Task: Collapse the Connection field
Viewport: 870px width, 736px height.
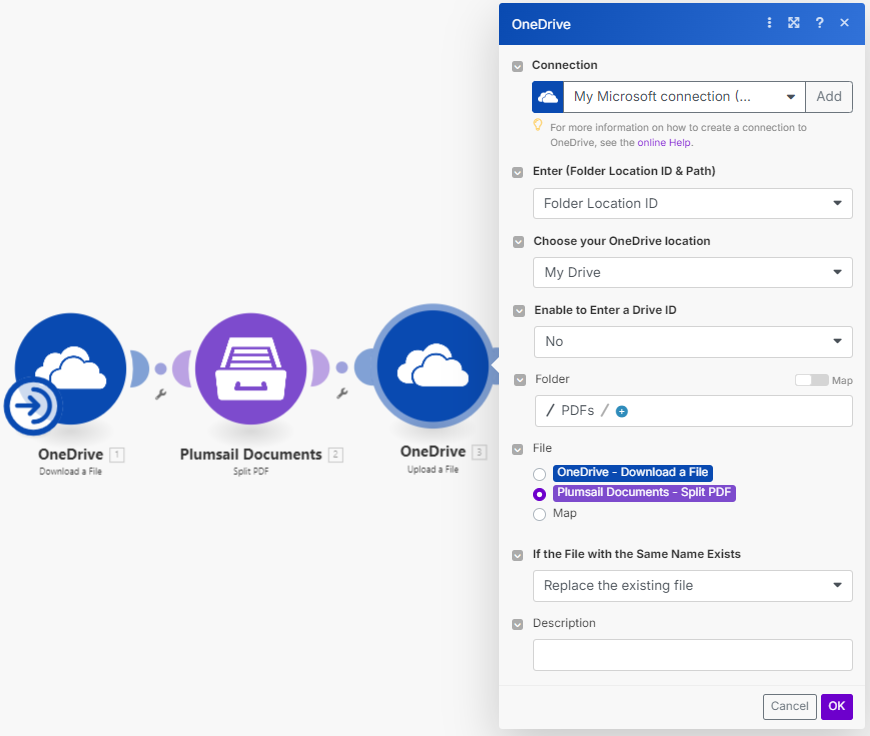Action: point(518,67)
